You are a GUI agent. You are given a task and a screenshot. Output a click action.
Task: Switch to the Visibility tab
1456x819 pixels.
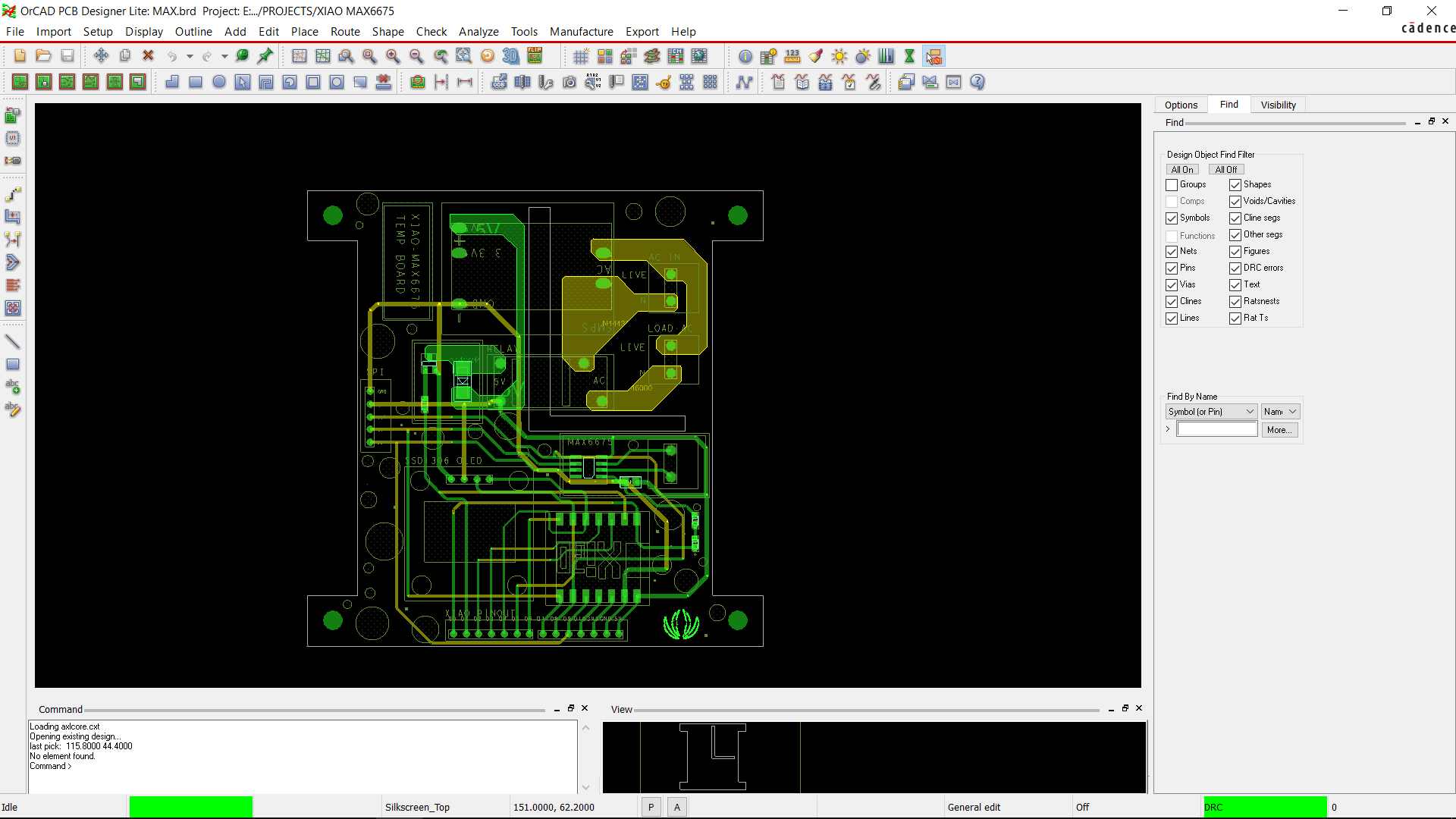point(1278,105)
